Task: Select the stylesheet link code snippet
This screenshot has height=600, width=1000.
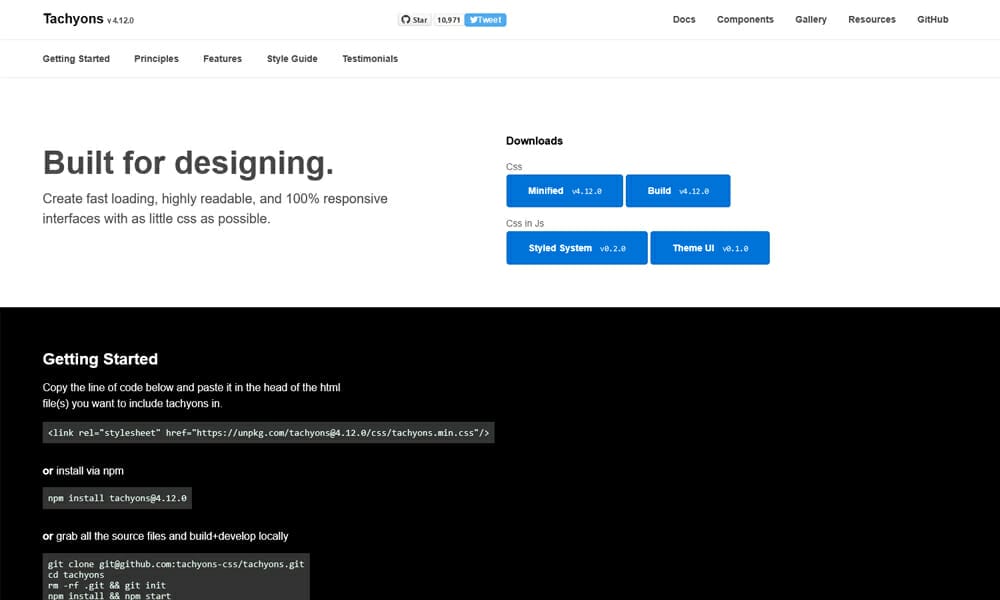Action: point(268,433)
